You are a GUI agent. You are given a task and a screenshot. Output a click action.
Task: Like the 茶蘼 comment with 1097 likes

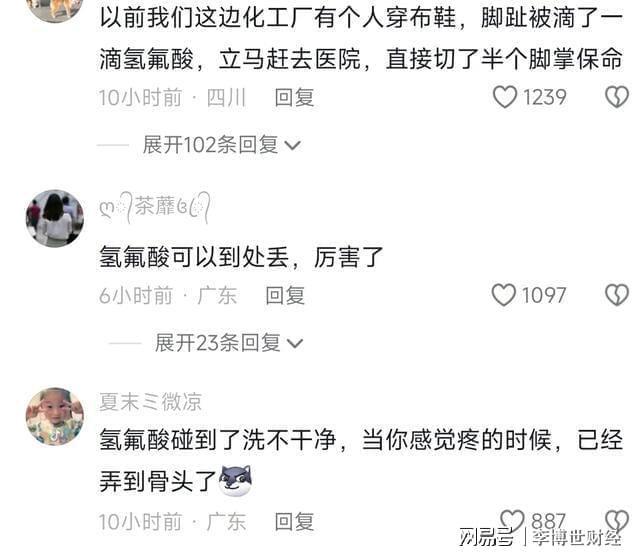pyautogui.click(x=504, y=295)
